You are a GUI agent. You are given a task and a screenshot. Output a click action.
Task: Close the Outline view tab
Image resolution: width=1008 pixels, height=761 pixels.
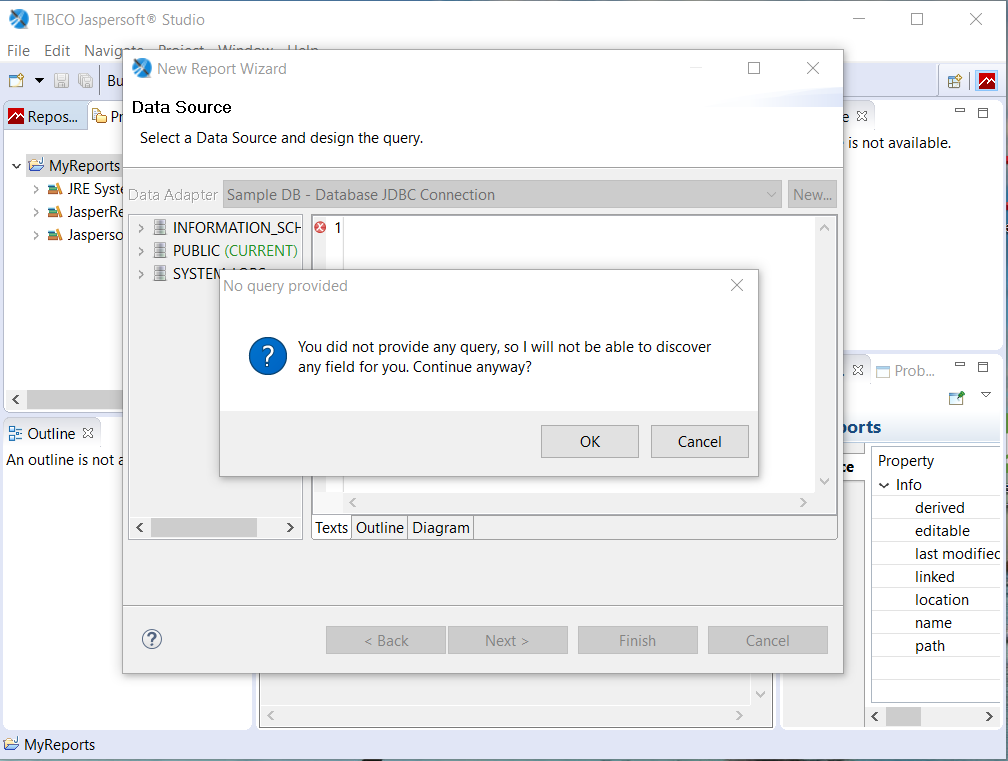tap(88, 433)
